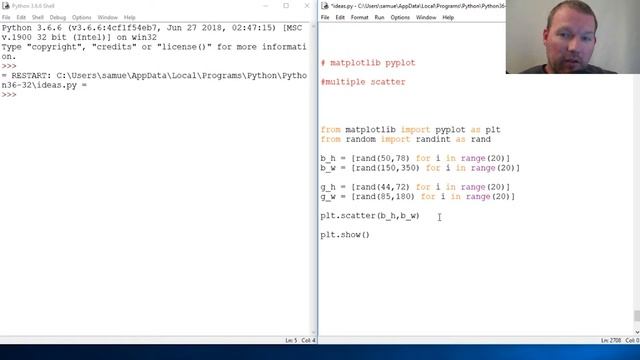The height and width of the screenshot is (360, 640).
Task: Open Debug menu in Python Shell window
Action: [58, 18]
